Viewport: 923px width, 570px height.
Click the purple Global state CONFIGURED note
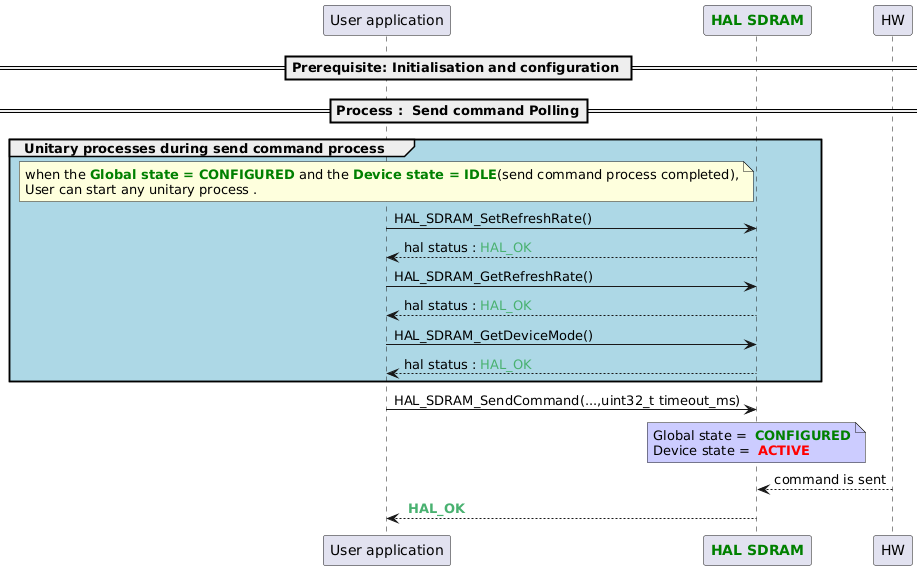point(756,443)
